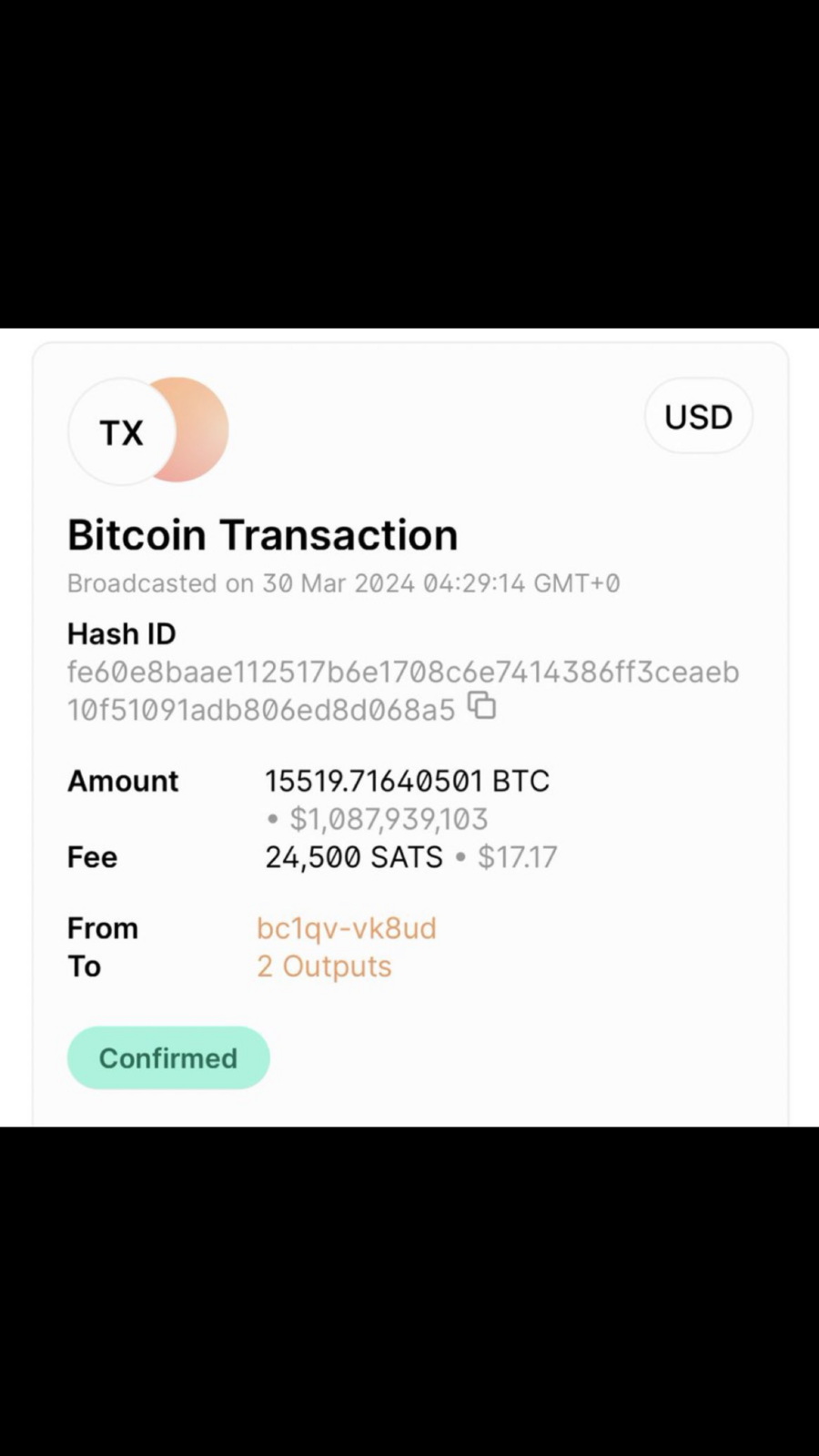819x1456 pixels.
Task: Select the hash ID text
Action: point(403,691)
